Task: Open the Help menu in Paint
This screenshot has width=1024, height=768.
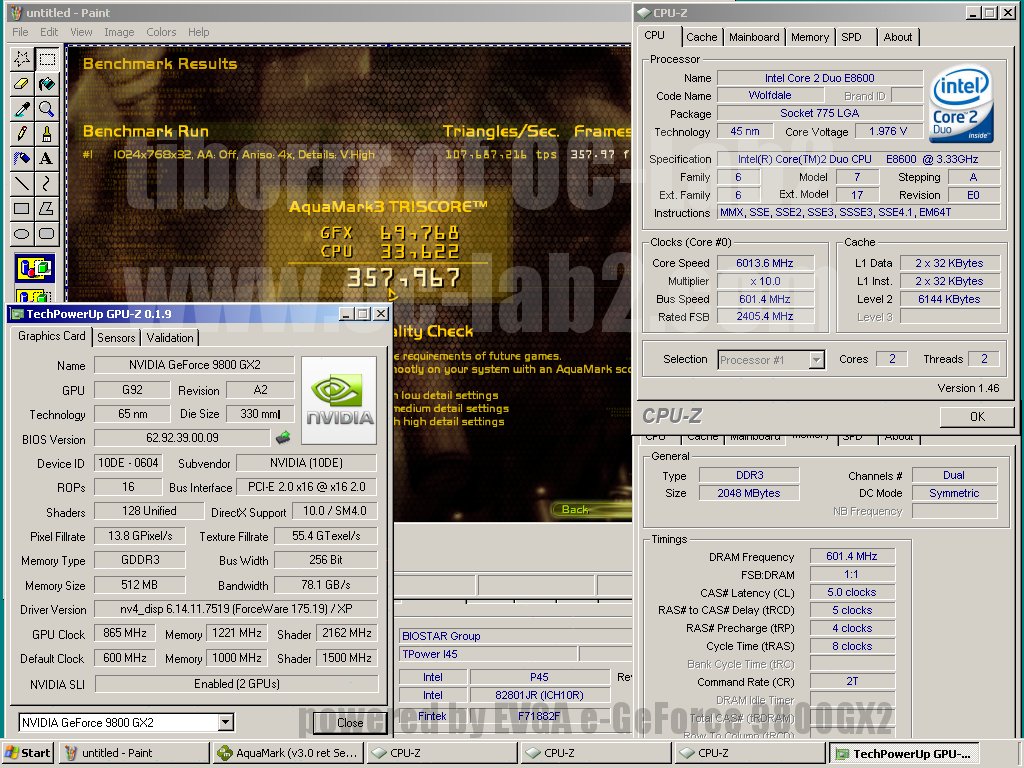Action: pyautogui.click(x=199, y=32)
